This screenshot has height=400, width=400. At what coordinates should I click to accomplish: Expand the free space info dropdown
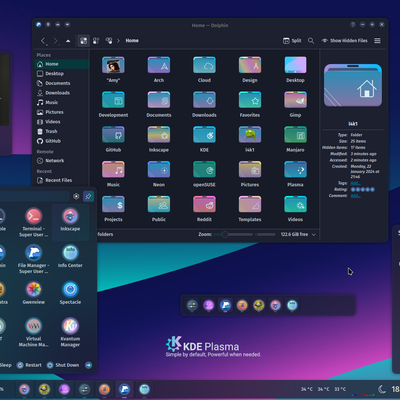[314, 235]
